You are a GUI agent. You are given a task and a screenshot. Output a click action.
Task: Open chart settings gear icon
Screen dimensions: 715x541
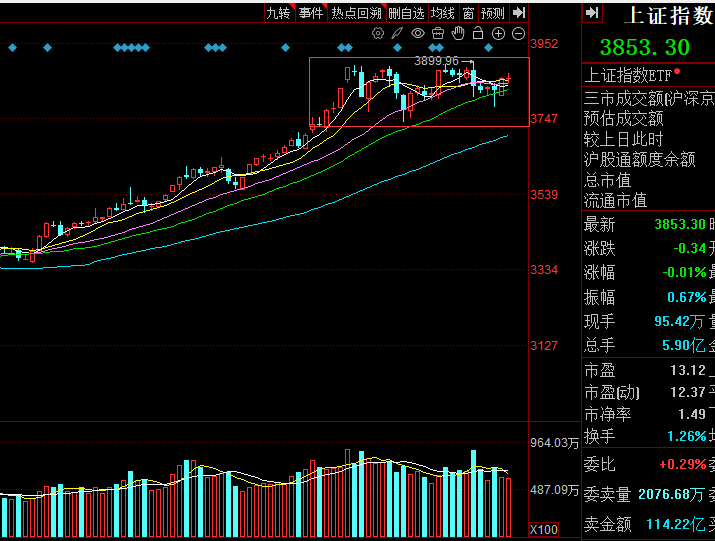(x=378, y=33)
